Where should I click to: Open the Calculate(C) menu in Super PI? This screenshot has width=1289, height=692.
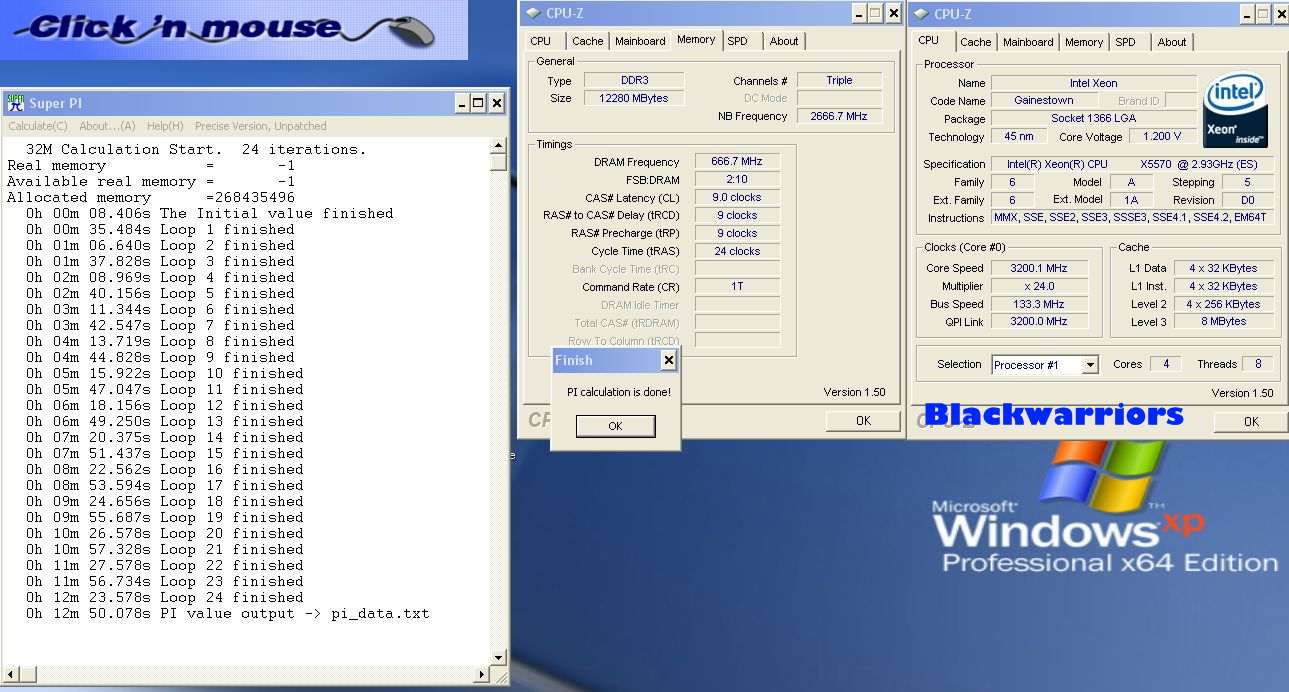coord(38,126)
